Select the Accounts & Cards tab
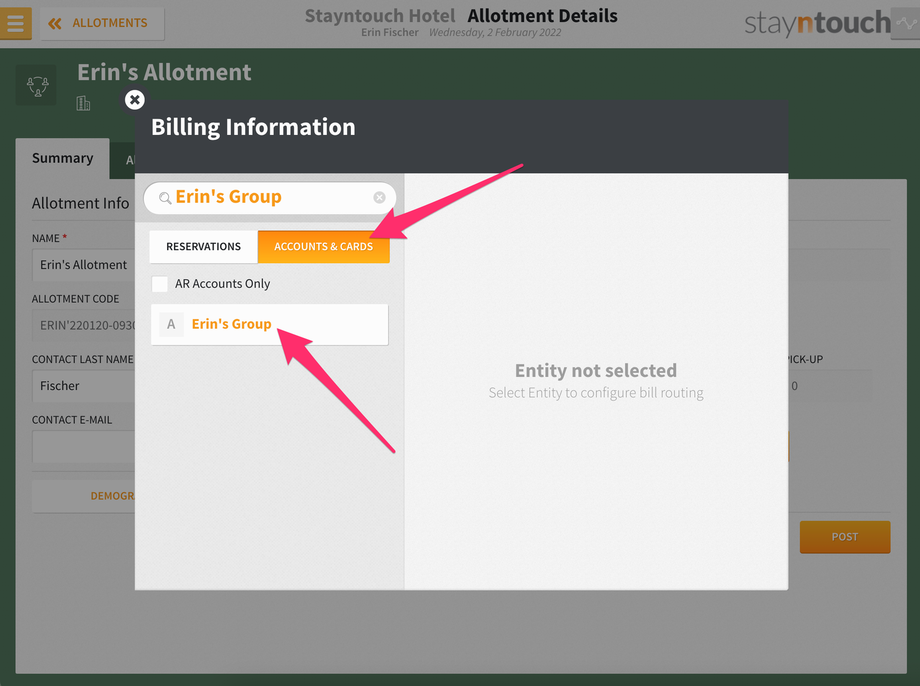This screenshot has height=686, width=920. [x=323, y=246]
